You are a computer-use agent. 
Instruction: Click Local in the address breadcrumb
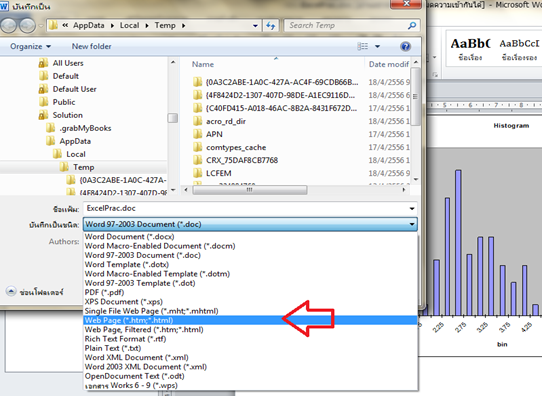pos(129,25)
